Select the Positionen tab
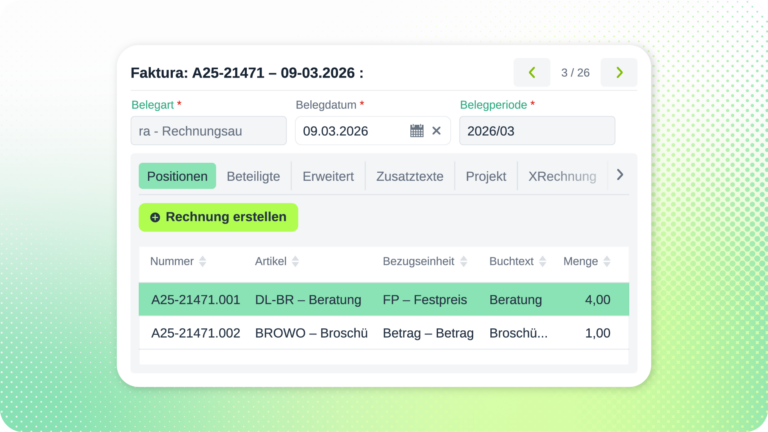This screenshot has height=432, width=768. coord(177,176)
